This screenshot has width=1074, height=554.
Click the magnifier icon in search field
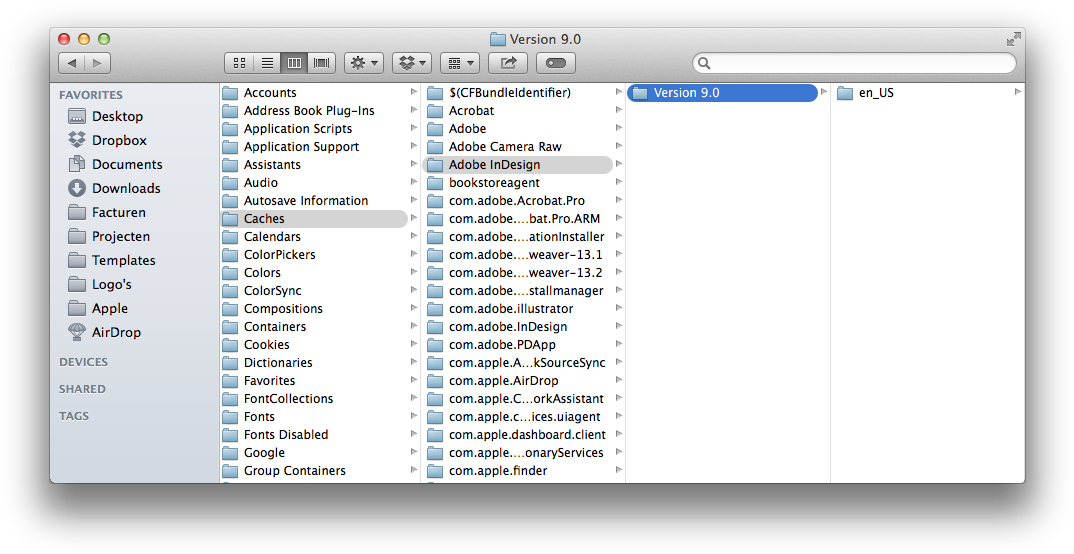[704, 63]
